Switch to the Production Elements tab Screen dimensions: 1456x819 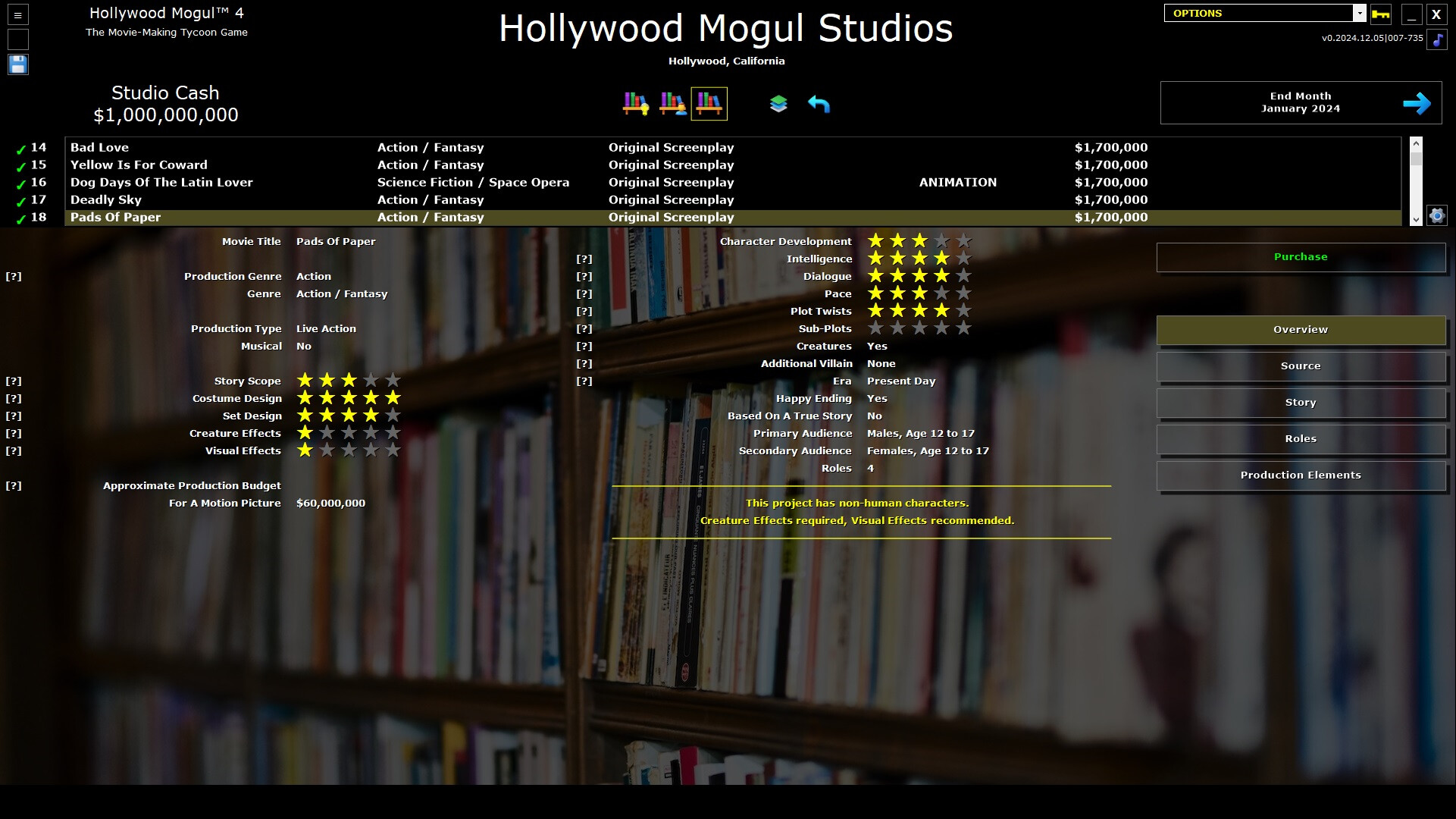(x=1300, y=475)
